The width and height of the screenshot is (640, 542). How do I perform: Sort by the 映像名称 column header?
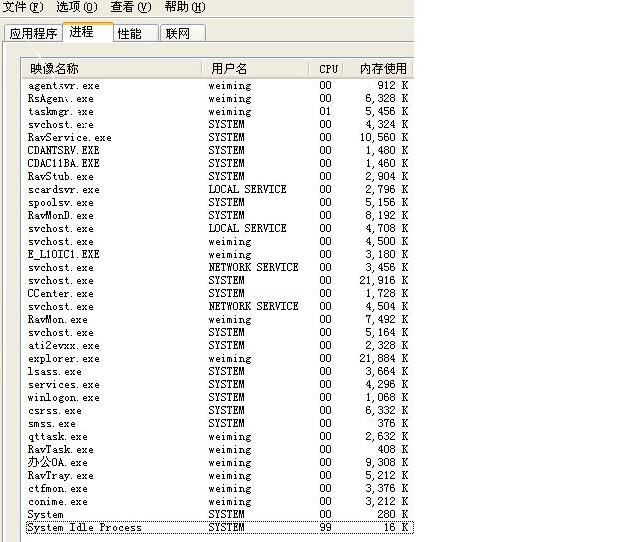[x=111, y=69]
